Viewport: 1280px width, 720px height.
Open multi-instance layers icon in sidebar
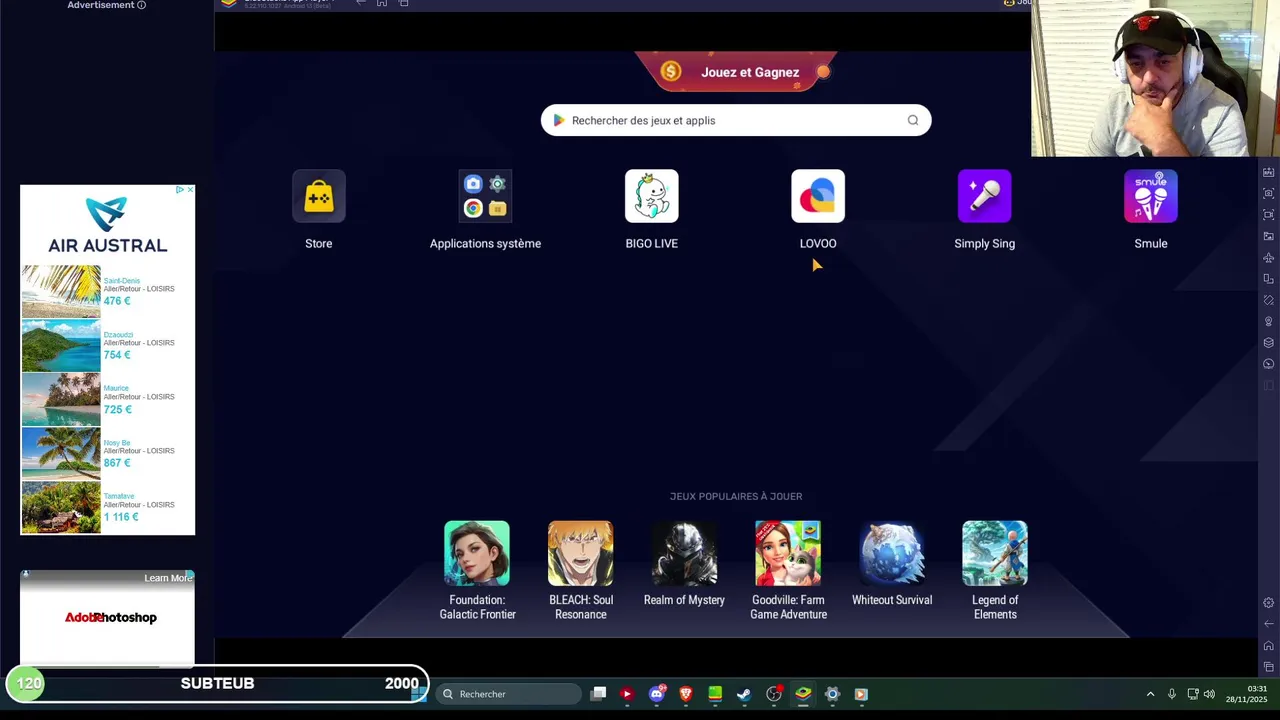[1269, 342]
